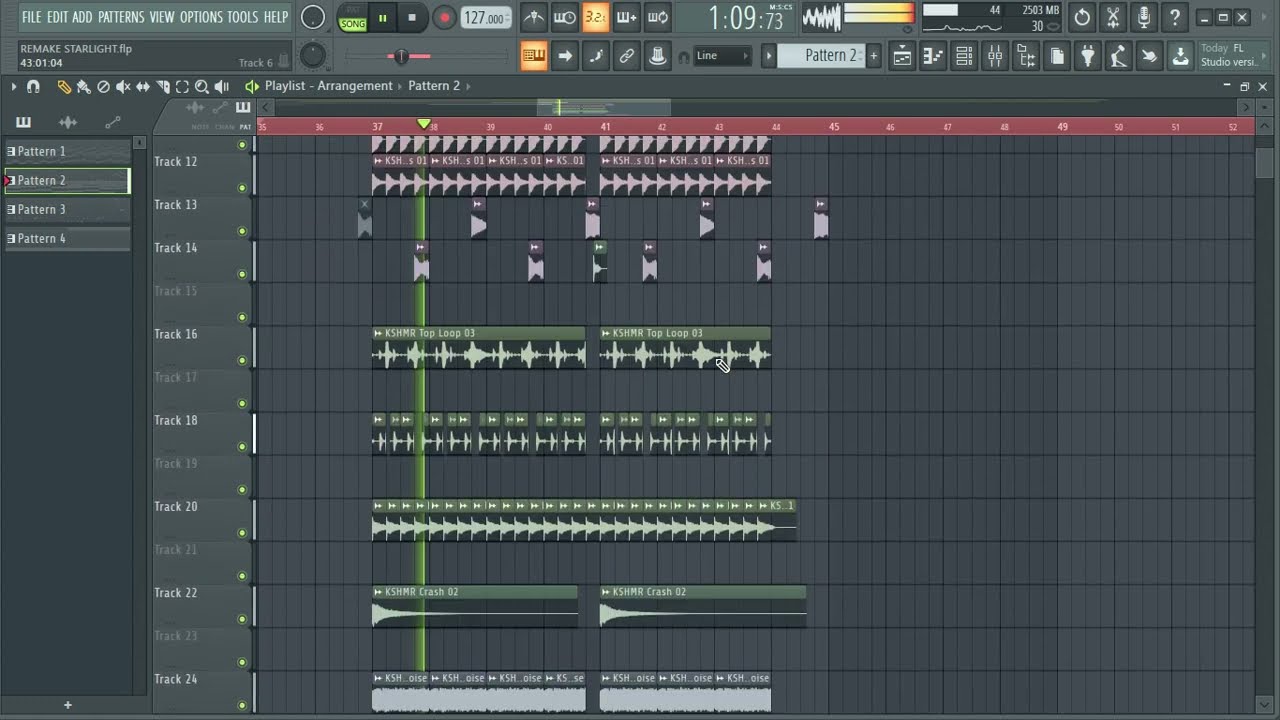Click the microphone one-click recording icon
Screen dimensions: 1280x720
1144,17
